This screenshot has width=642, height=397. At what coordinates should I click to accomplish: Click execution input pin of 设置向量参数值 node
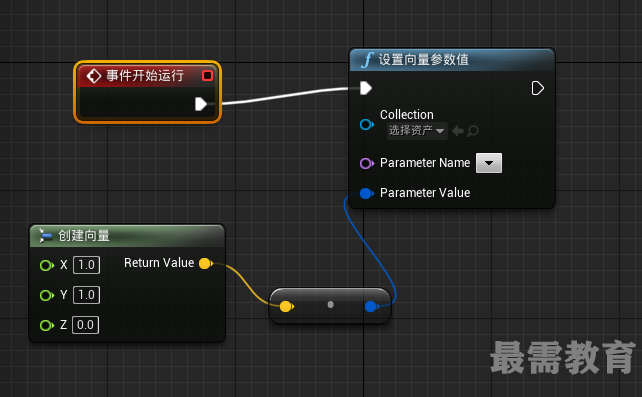click(366, 88)
